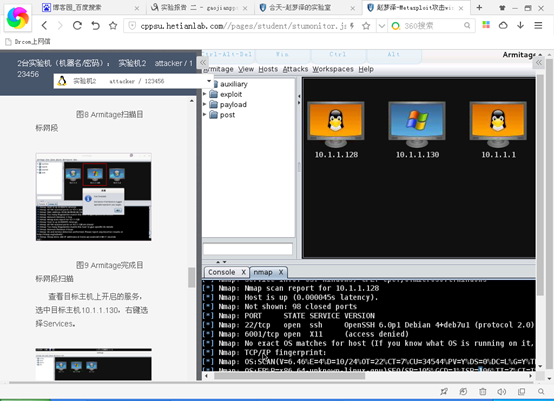Open the colorful apps grid icon
554x401 pixels.
(x=486, y=25)
